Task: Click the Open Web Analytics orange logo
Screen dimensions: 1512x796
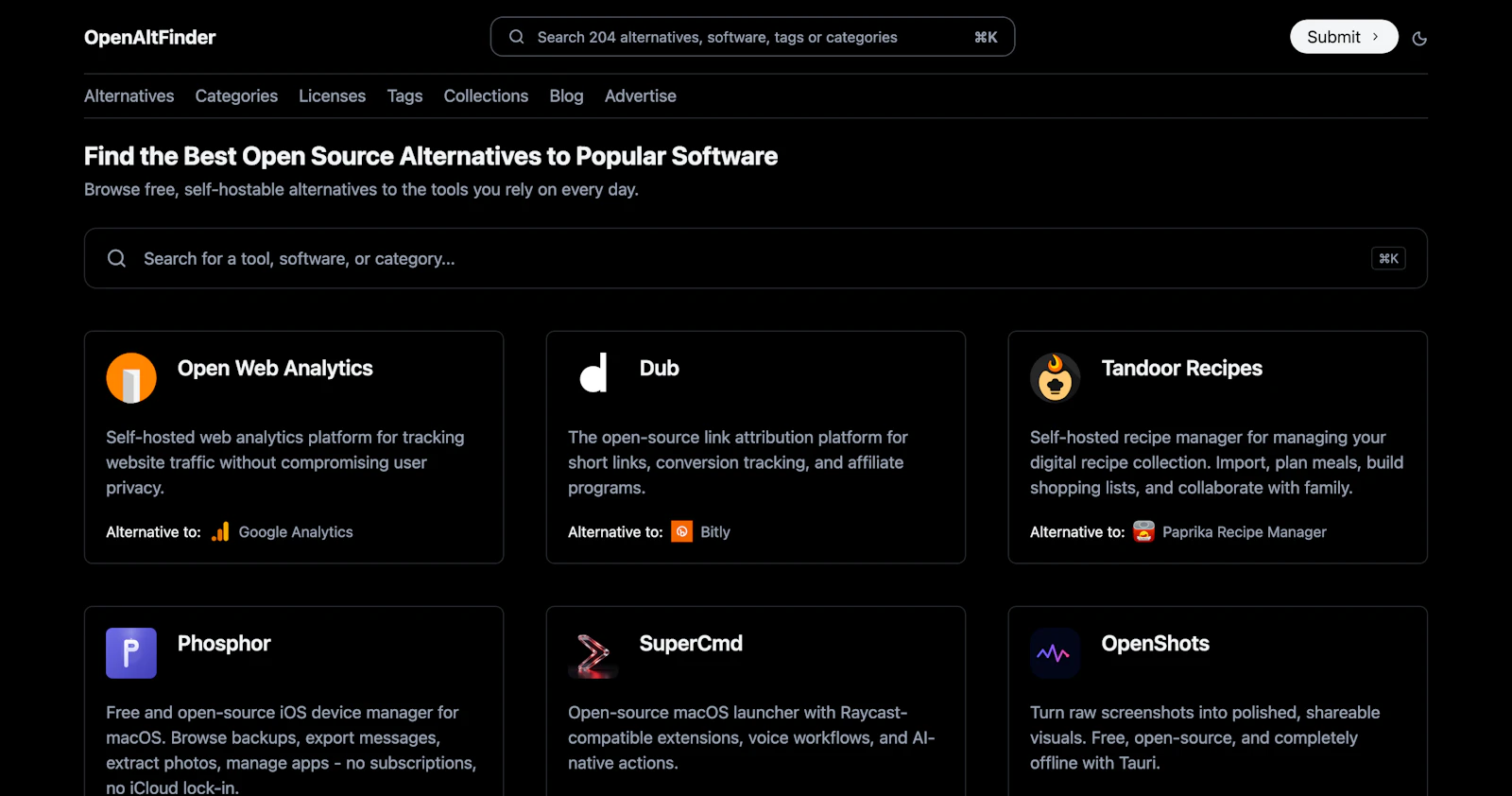Action: [131, 378]
